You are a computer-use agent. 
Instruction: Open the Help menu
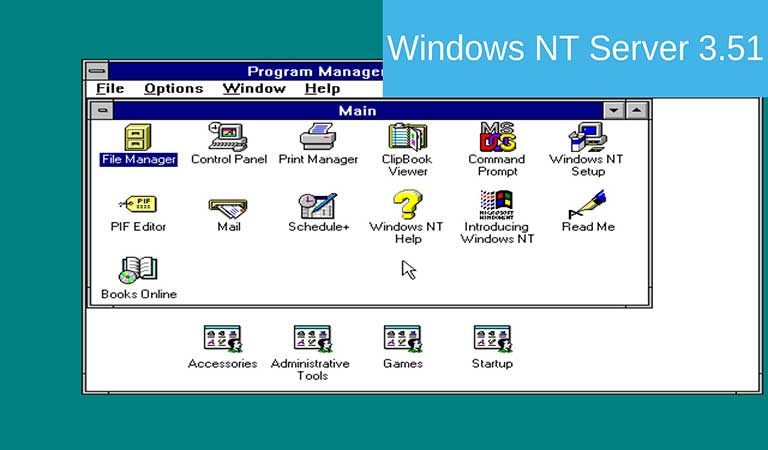322,89
